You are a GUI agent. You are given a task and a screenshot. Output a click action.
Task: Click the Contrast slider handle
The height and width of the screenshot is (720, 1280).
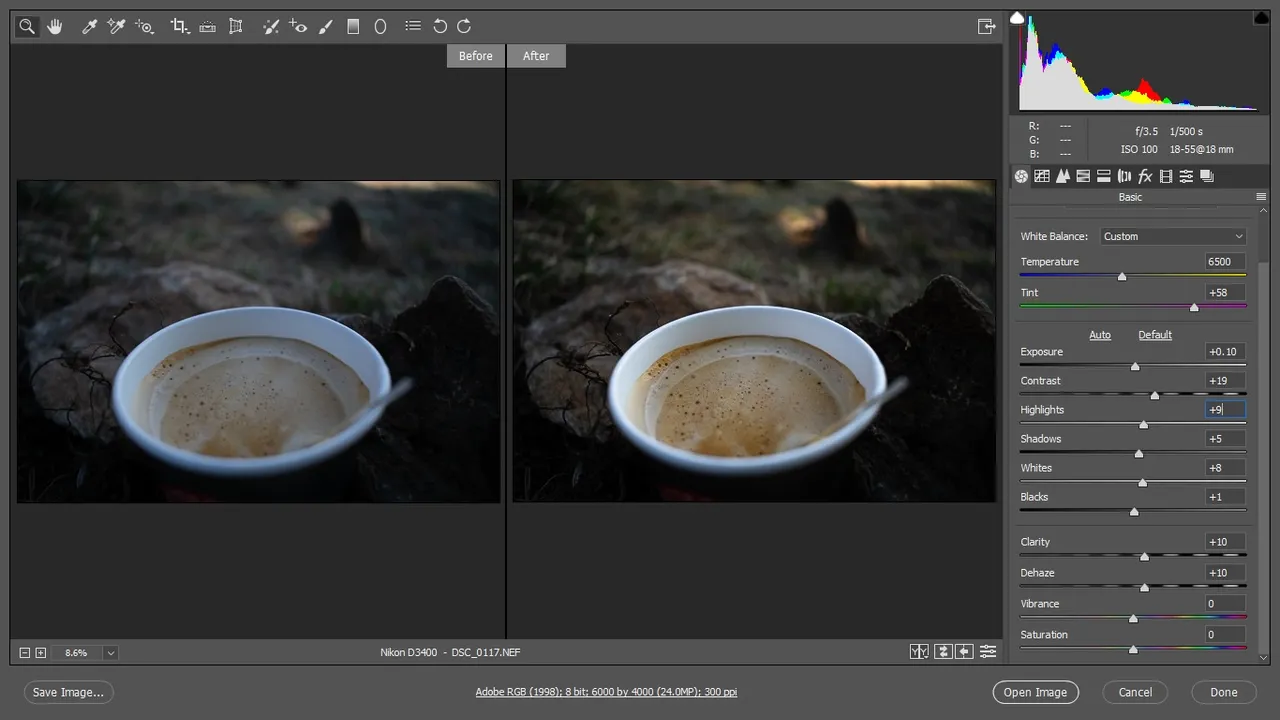point(1155,395)
